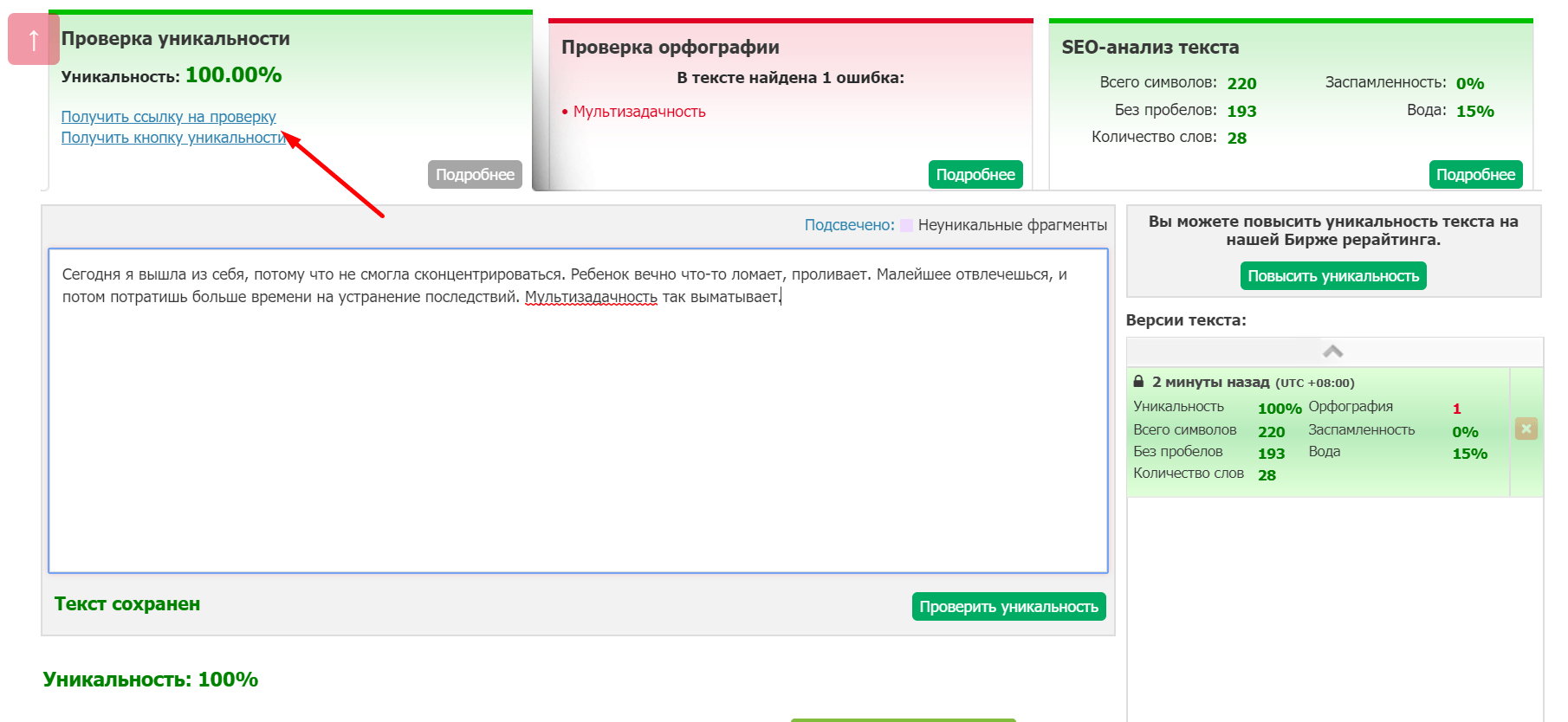Click the purple non-unique fragments color swatch
Image resolution: width=1568 pixels, height=722 pixels.
(906, 225)
